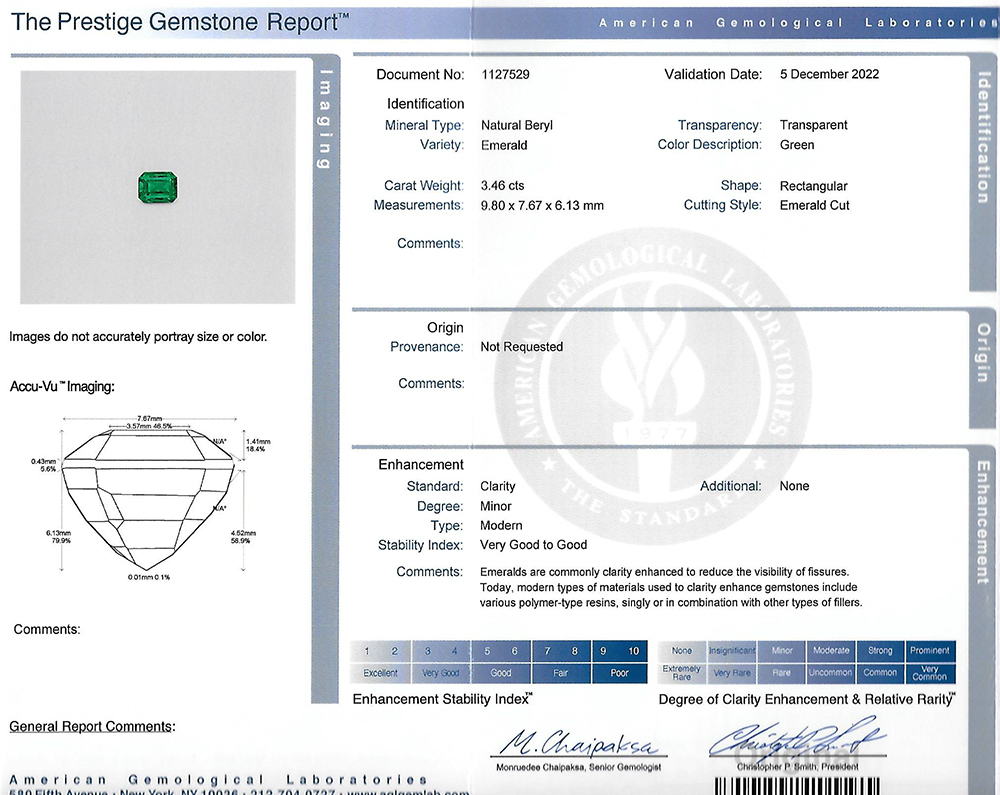Click the barcode at bottom right

(x=796, y=786)
